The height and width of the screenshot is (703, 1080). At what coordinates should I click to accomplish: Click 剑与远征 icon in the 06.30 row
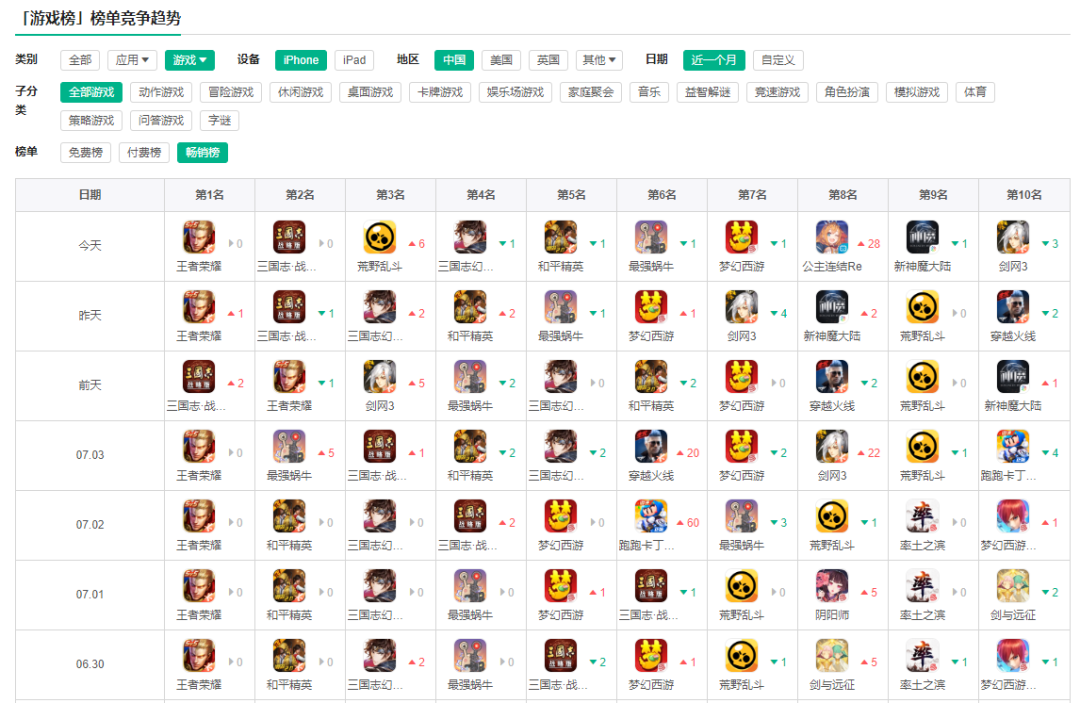click(x=832, y=656)
